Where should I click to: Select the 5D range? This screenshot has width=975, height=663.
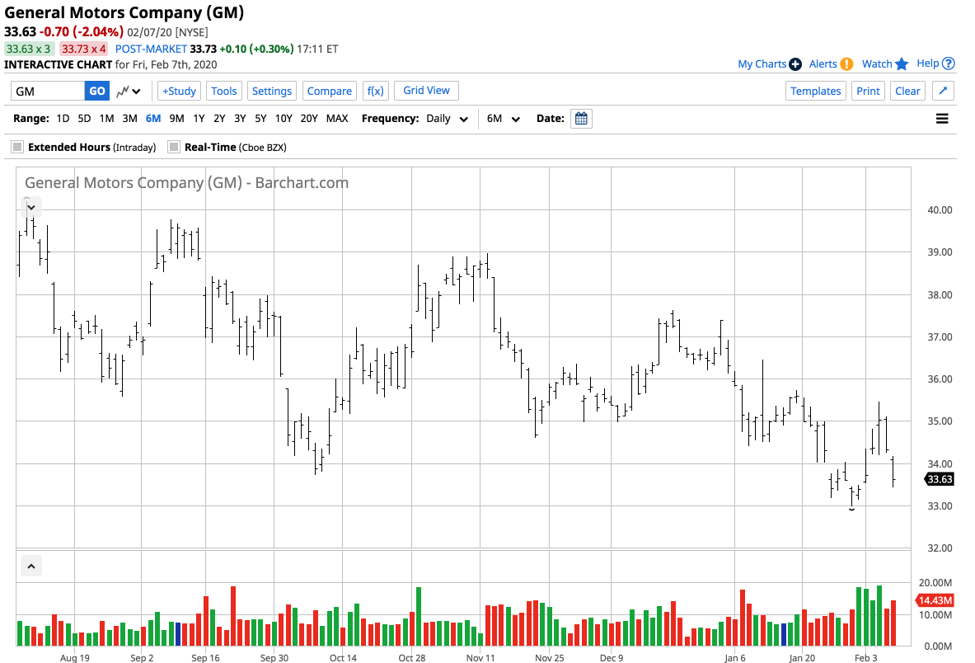(84, 118)
